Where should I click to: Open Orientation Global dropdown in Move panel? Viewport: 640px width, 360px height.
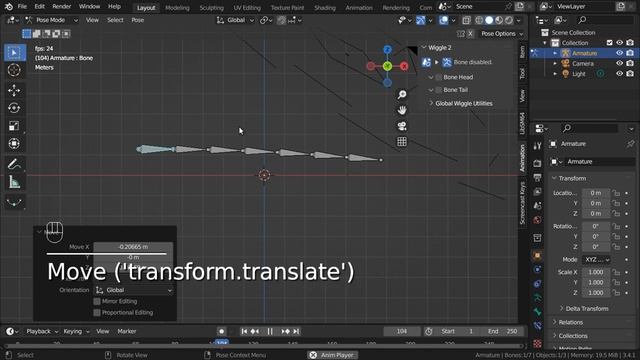click(133, 290)
